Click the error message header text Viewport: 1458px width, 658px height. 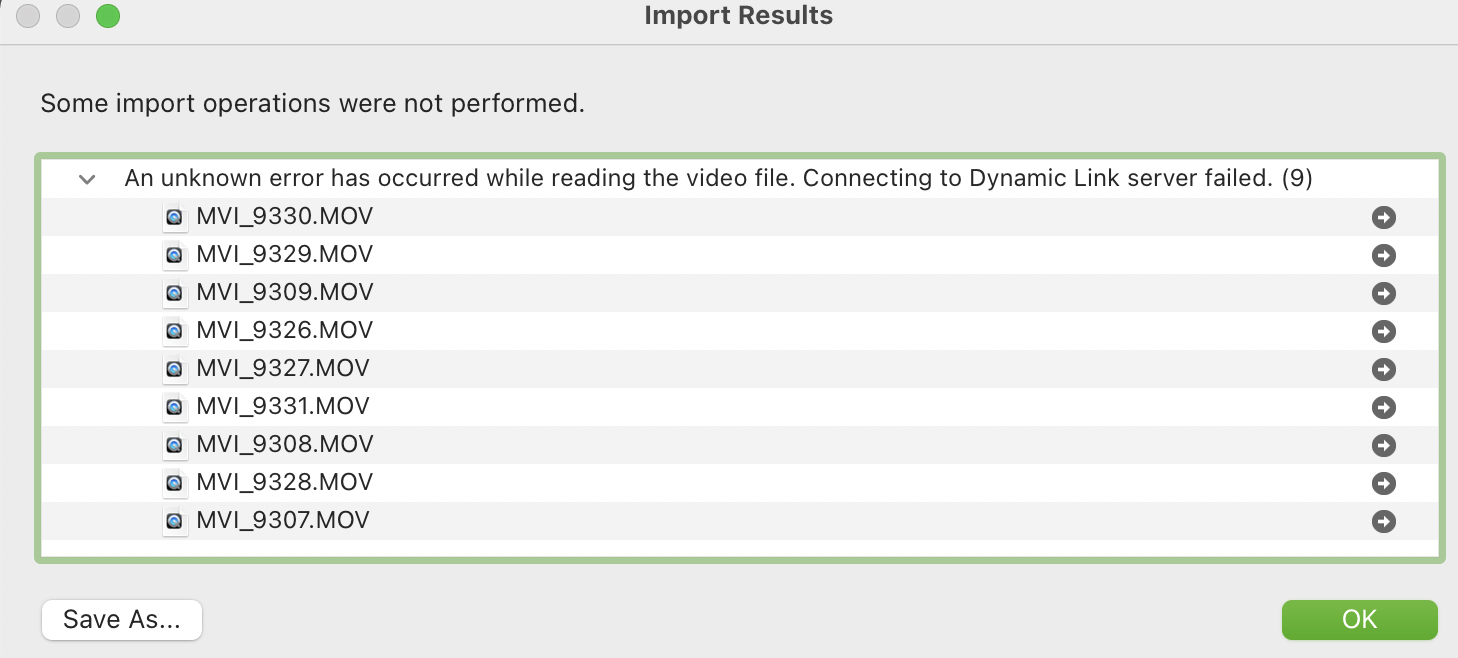(x=718, y=178)
